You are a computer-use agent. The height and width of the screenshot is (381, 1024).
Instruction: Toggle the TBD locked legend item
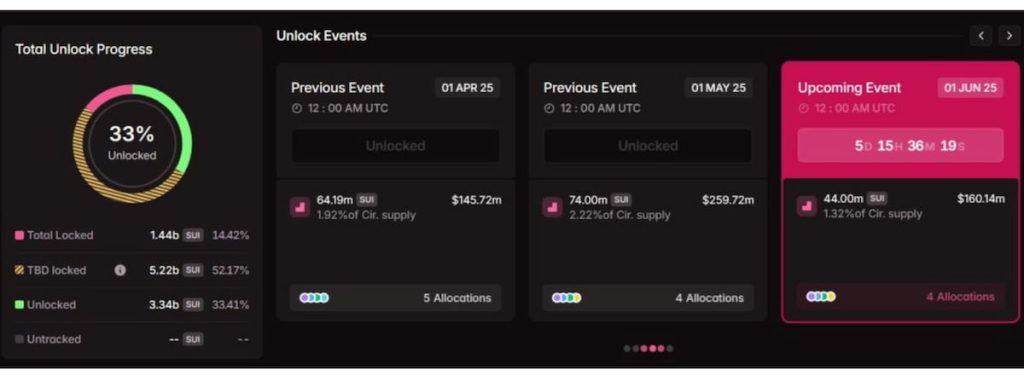(x=50, y=270)
